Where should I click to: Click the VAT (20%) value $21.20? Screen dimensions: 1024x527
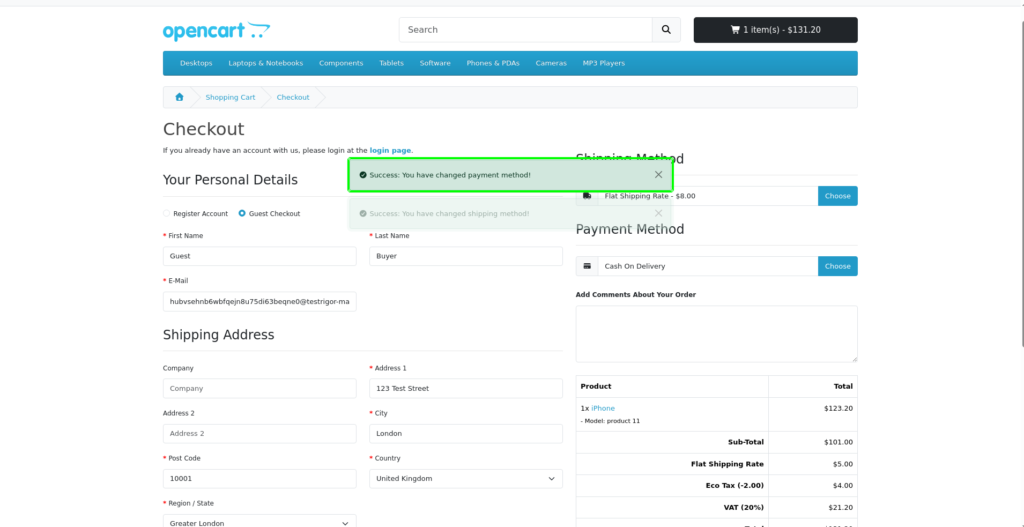[x=840, y=507]
